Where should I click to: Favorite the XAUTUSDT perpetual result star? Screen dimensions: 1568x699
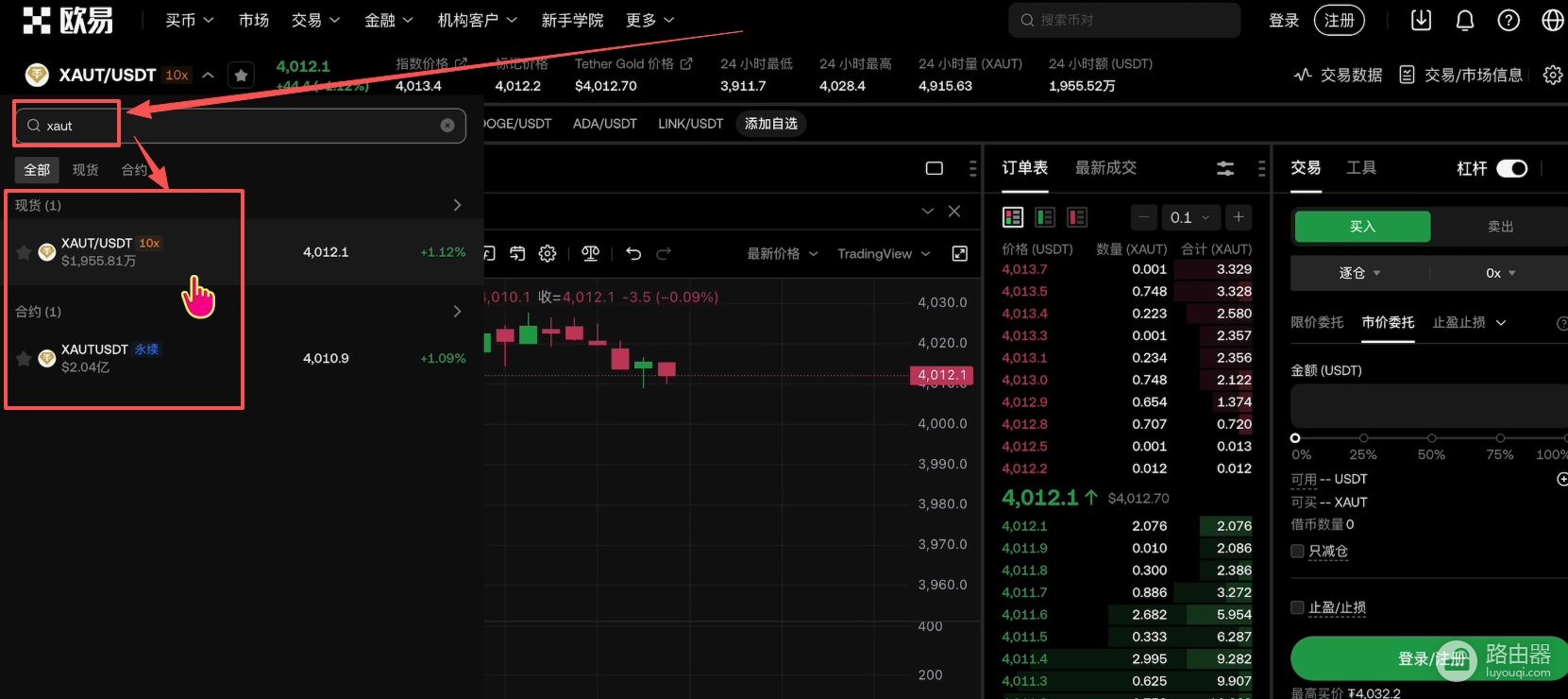(24, 359)
